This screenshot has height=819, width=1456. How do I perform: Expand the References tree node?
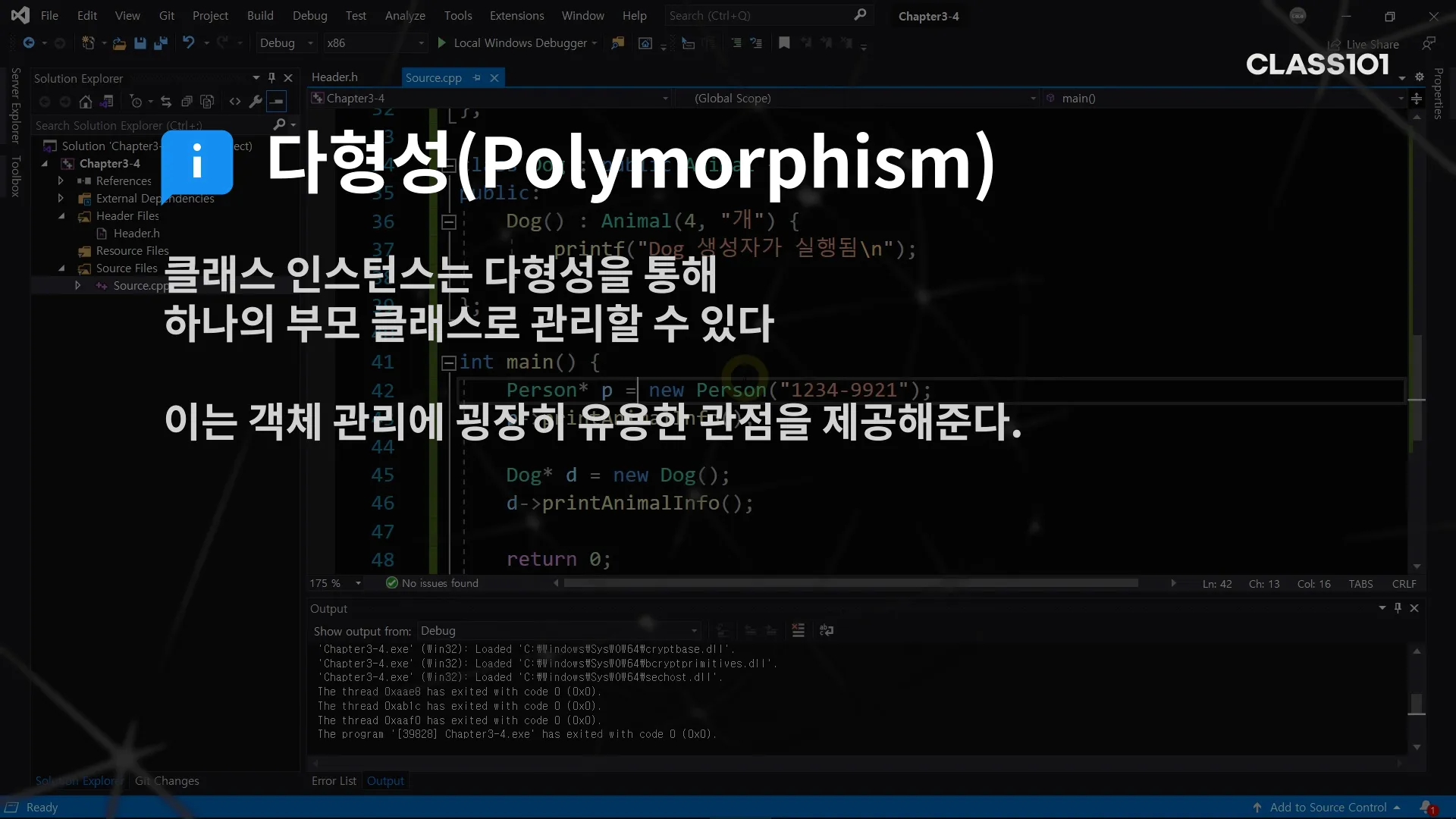tap(61, 180)
